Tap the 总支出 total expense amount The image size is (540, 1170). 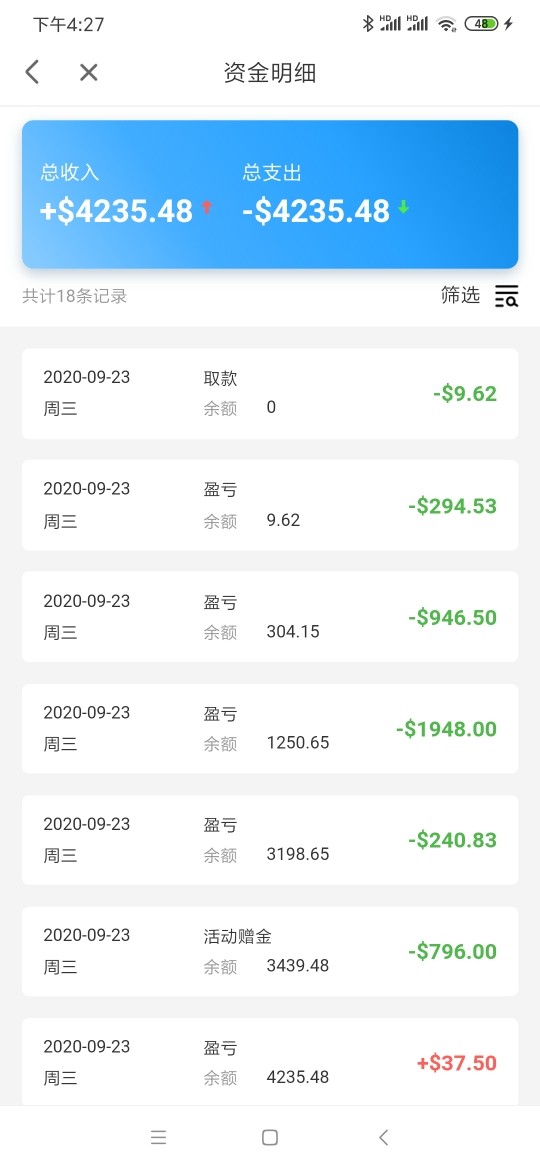316,211
